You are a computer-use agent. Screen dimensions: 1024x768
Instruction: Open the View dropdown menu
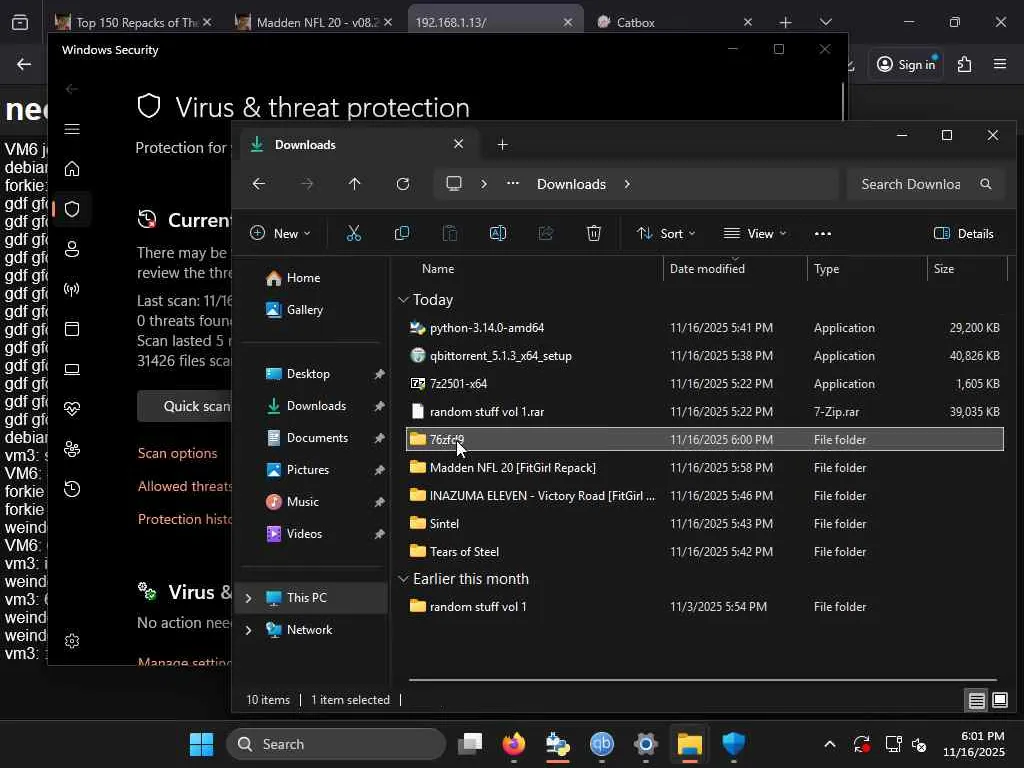(x=755, y=234)
